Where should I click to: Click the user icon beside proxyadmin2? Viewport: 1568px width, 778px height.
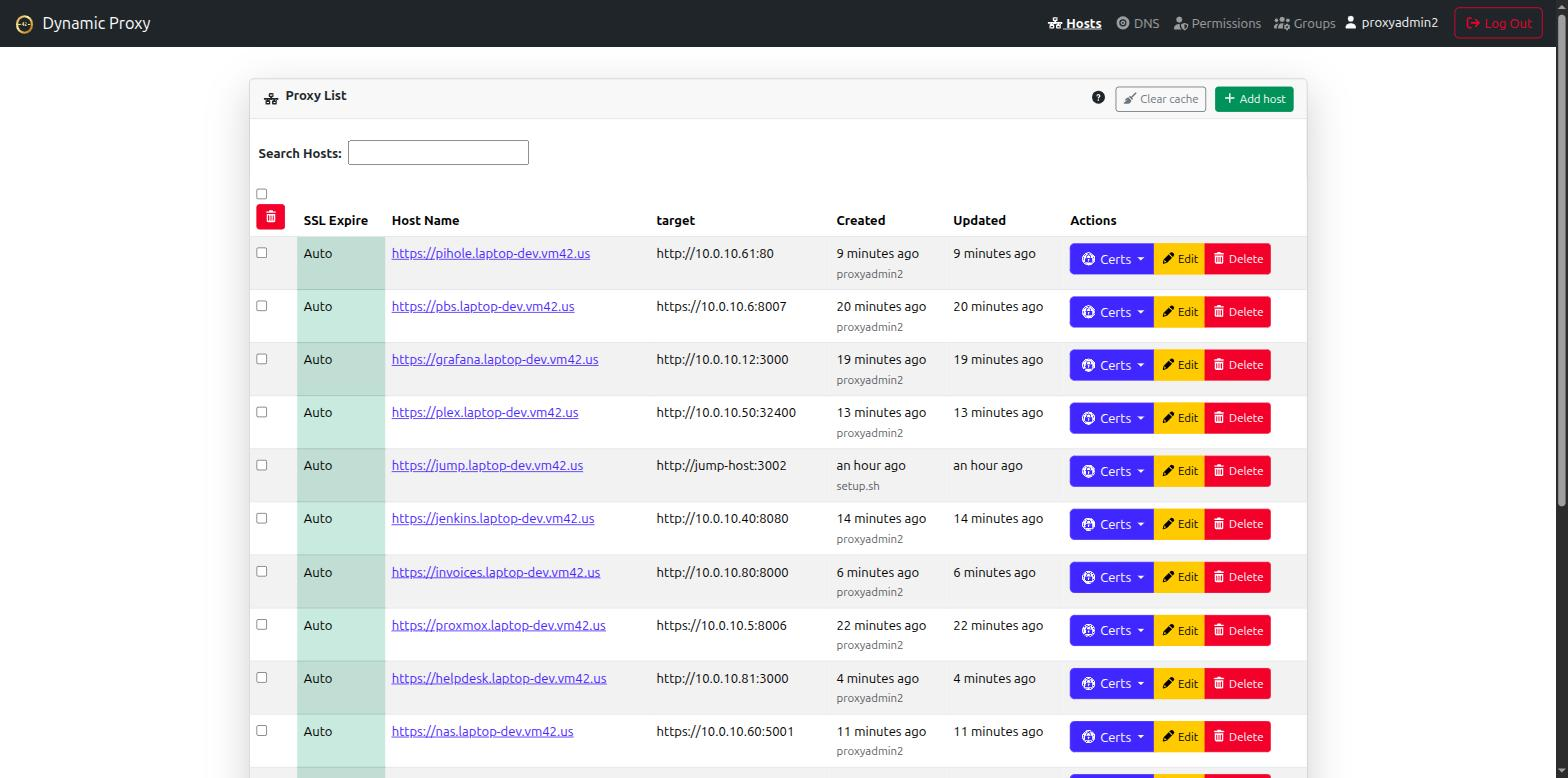click(1350, 22)
